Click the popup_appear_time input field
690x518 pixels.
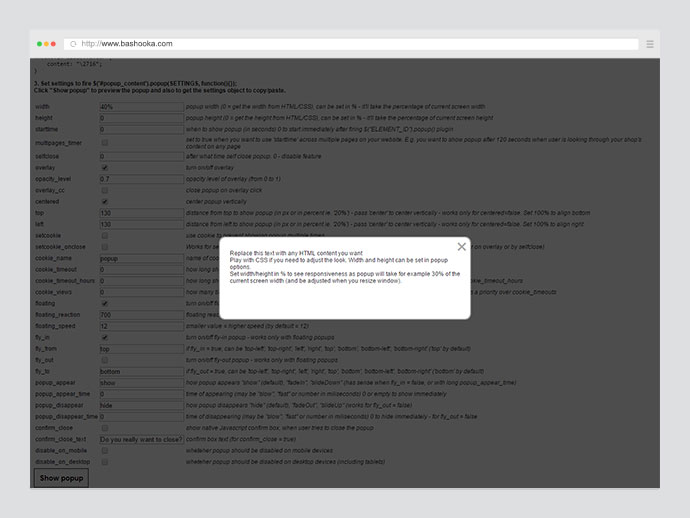(141, 394)
